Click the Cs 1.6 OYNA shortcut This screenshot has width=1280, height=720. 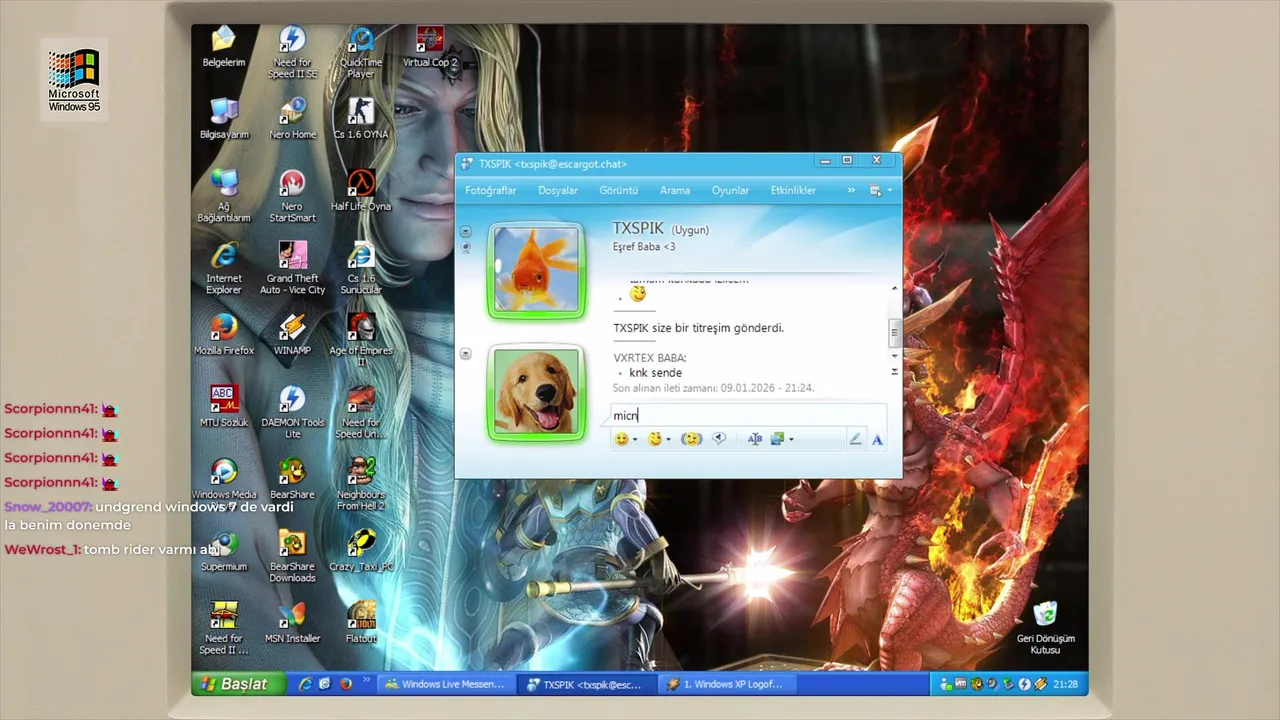pos(361,120)
